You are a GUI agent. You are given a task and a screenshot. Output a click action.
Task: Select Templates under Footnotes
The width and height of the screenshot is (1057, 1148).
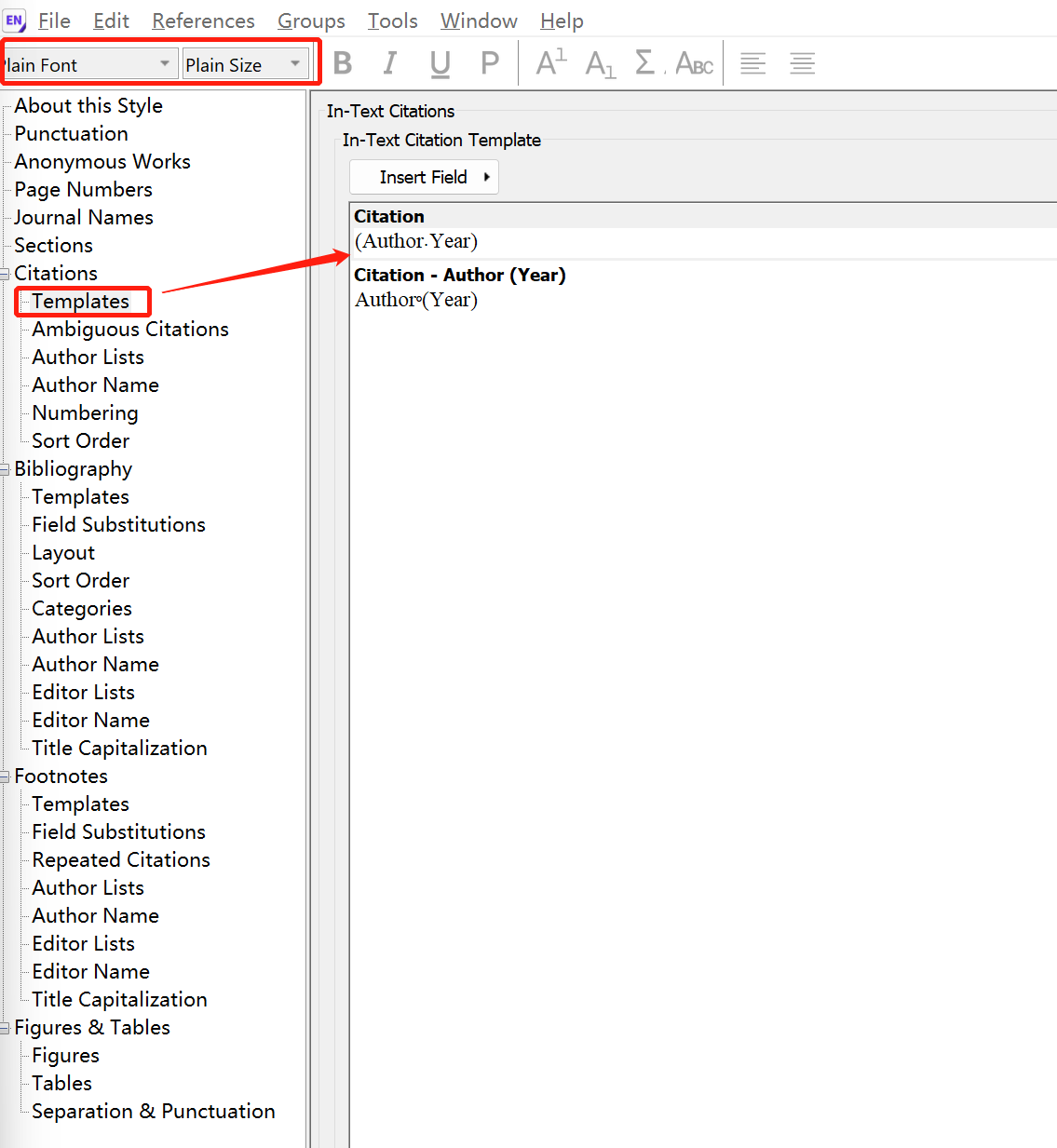coord(80,804)
